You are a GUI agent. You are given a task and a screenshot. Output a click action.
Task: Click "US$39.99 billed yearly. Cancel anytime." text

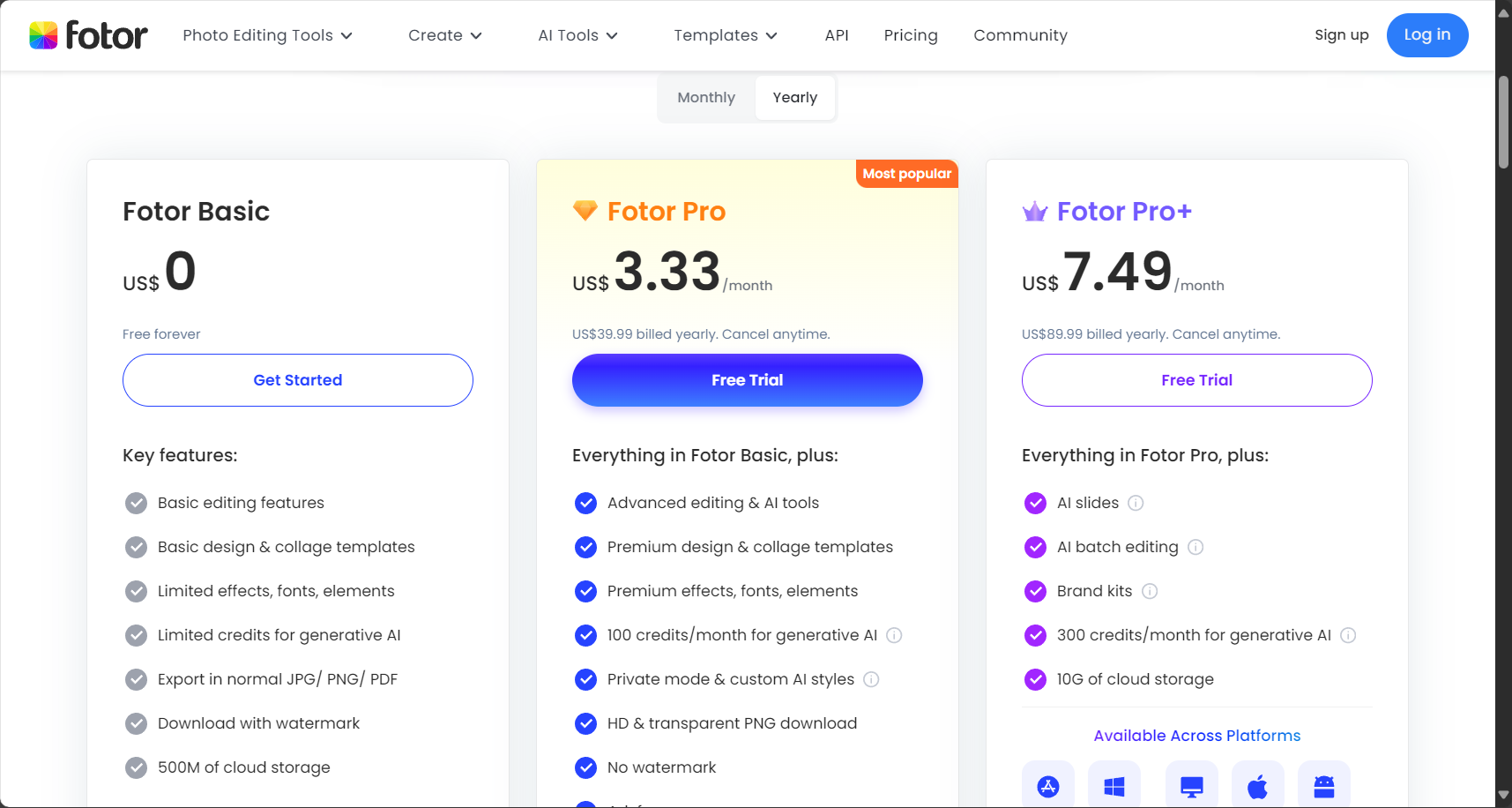pos(701,334)
